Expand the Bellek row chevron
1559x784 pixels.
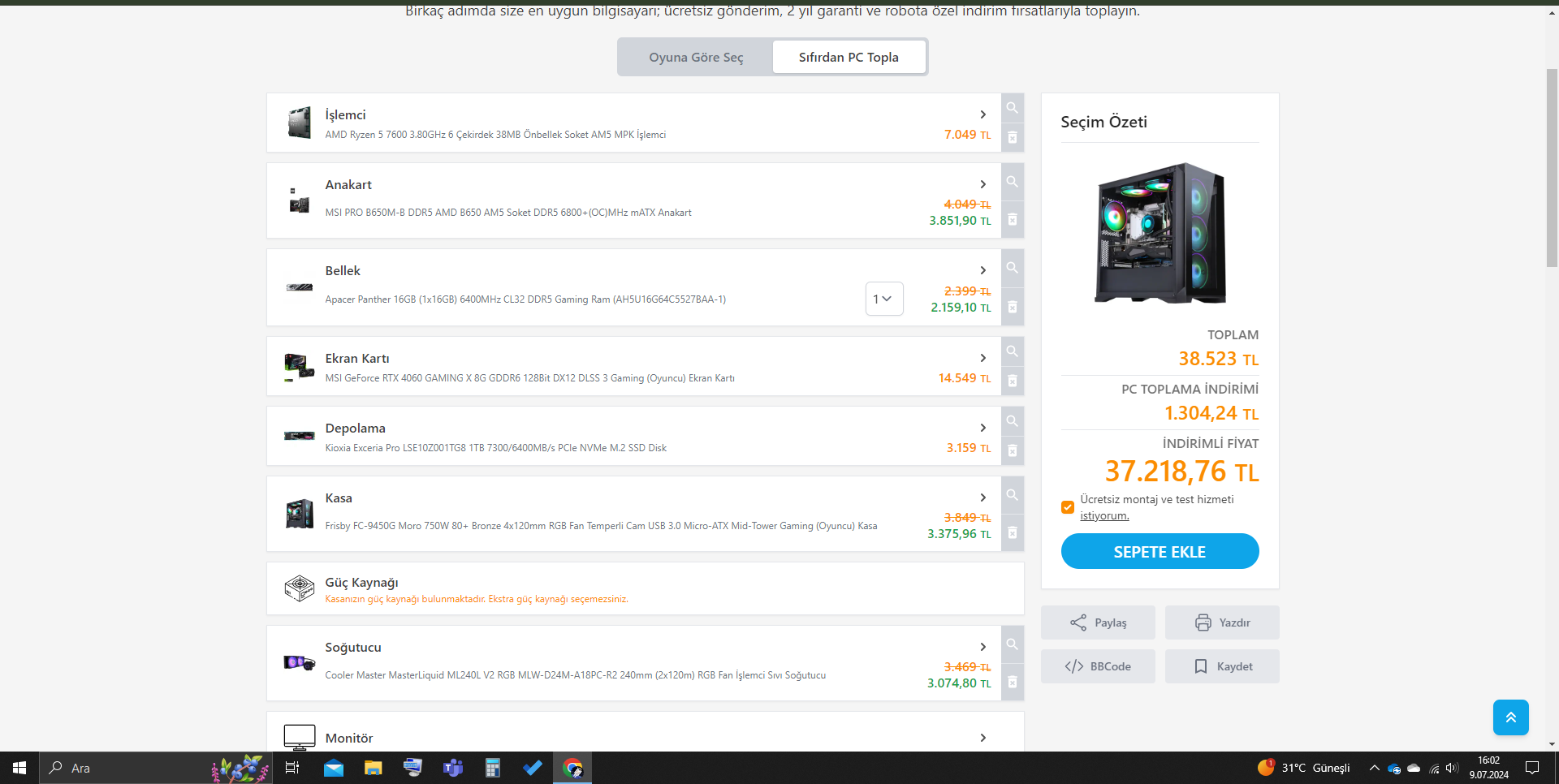pos(983,270)
